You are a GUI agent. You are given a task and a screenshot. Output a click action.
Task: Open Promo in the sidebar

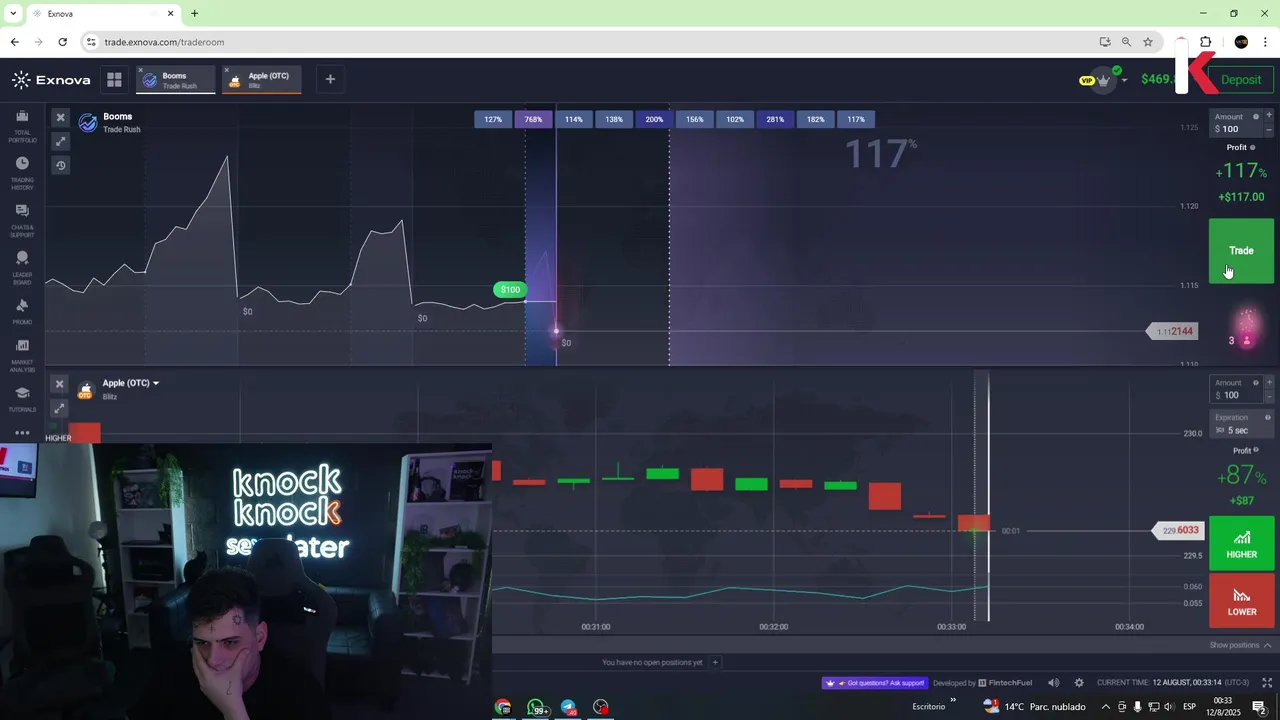[22, 312]
